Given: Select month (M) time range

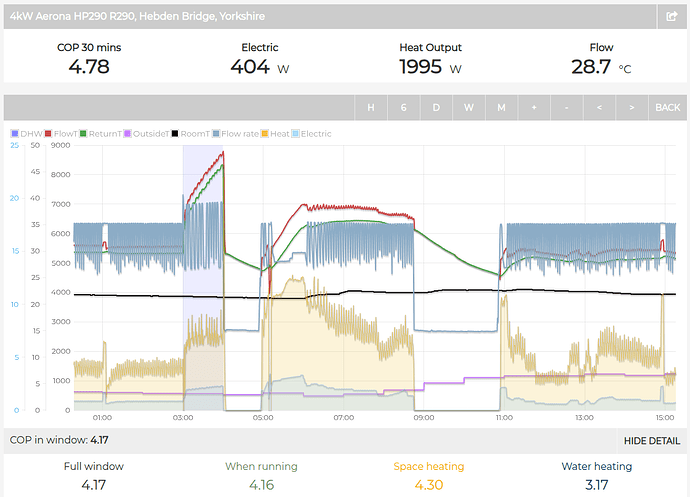Looking at the screenshot, I should (x=501, y=107).
